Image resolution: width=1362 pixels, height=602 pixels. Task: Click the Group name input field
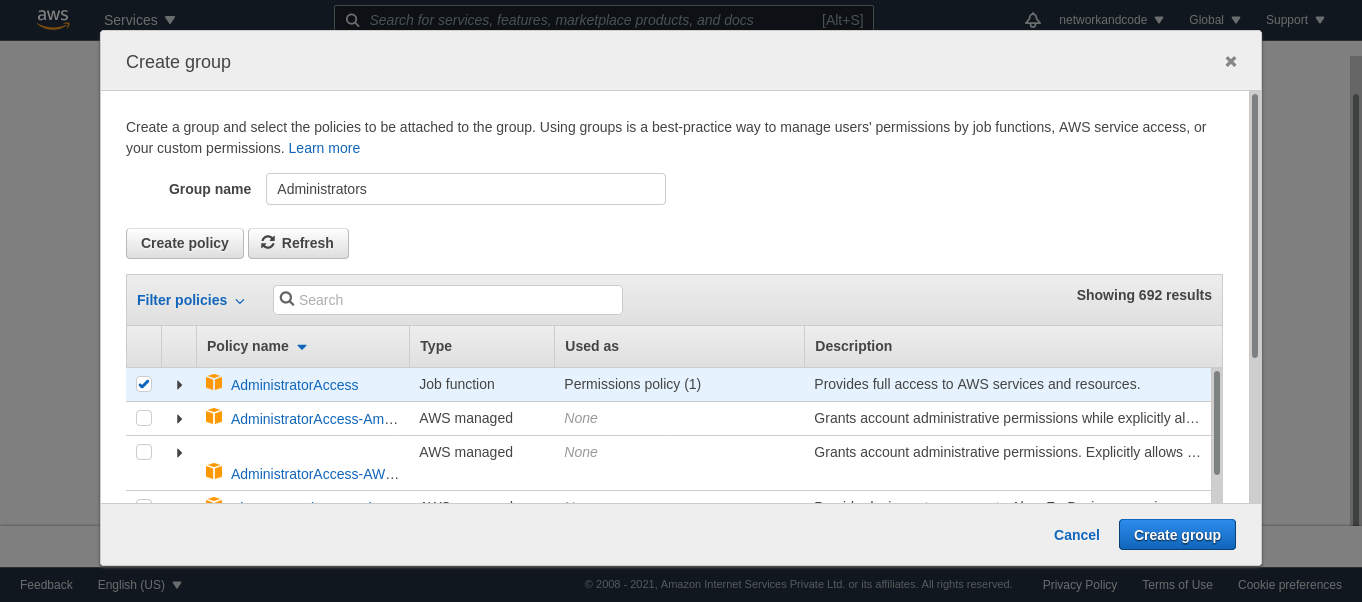466,189
